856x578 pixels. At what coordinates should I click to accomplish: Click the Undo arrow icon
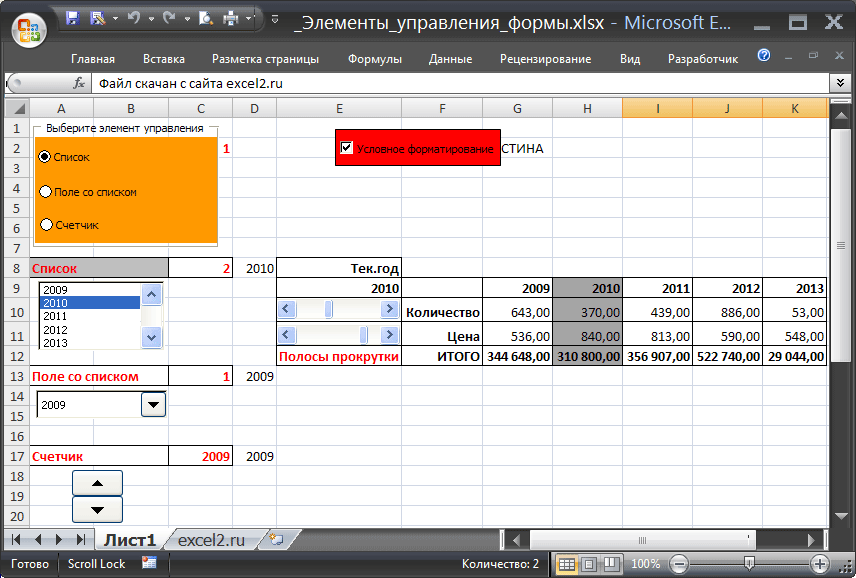(133, 18)
